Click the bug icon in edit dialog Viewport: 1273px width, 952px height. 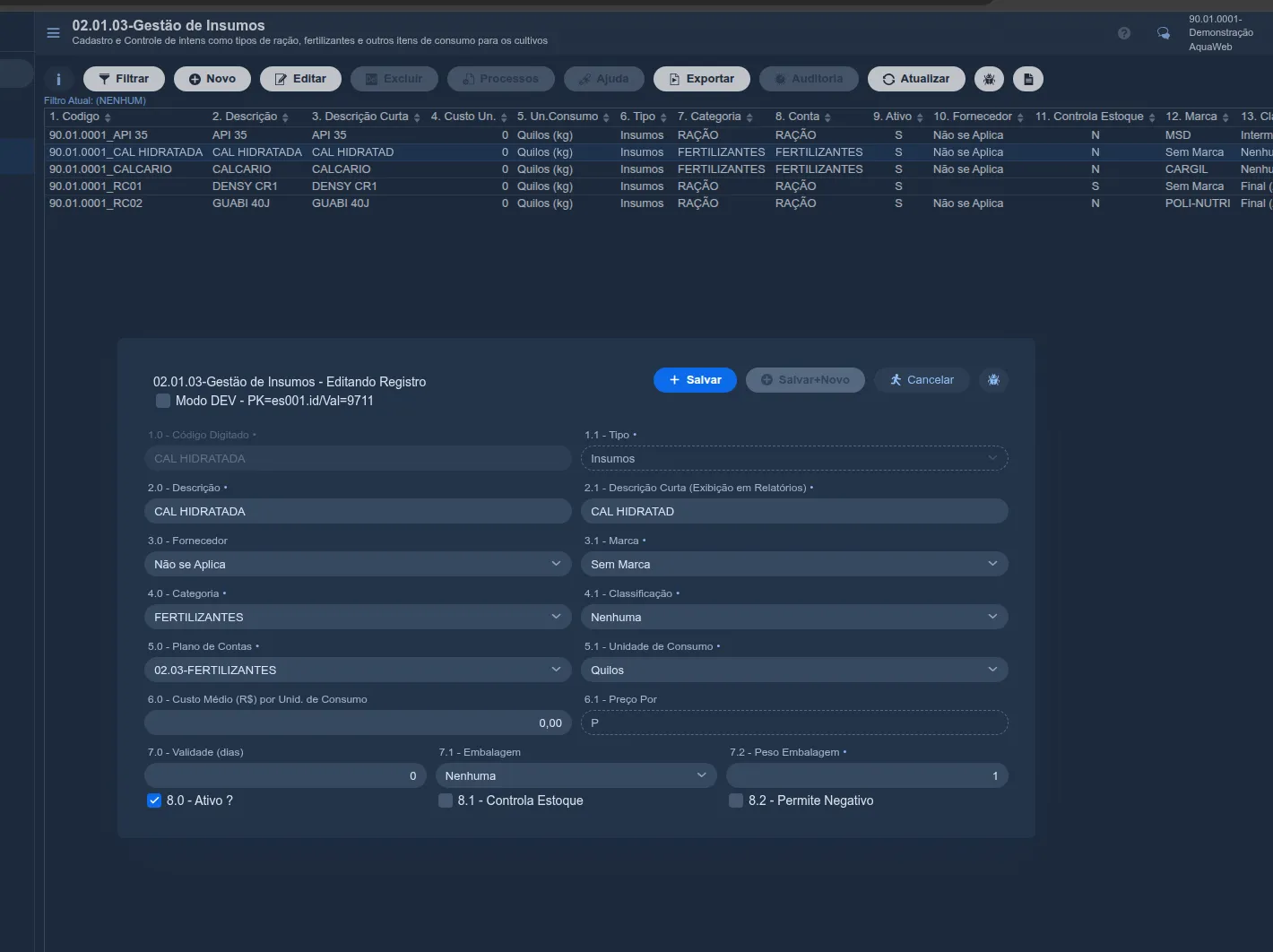tap(993, 380)
